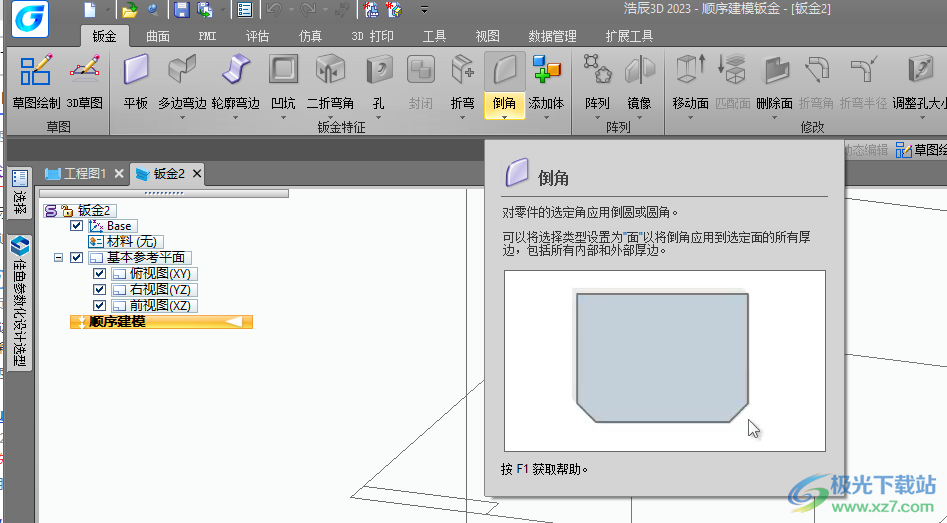This screenshot has height=523, width=947.
Task: Close the 工程图1 document tab
Action: tap(119, 174)
